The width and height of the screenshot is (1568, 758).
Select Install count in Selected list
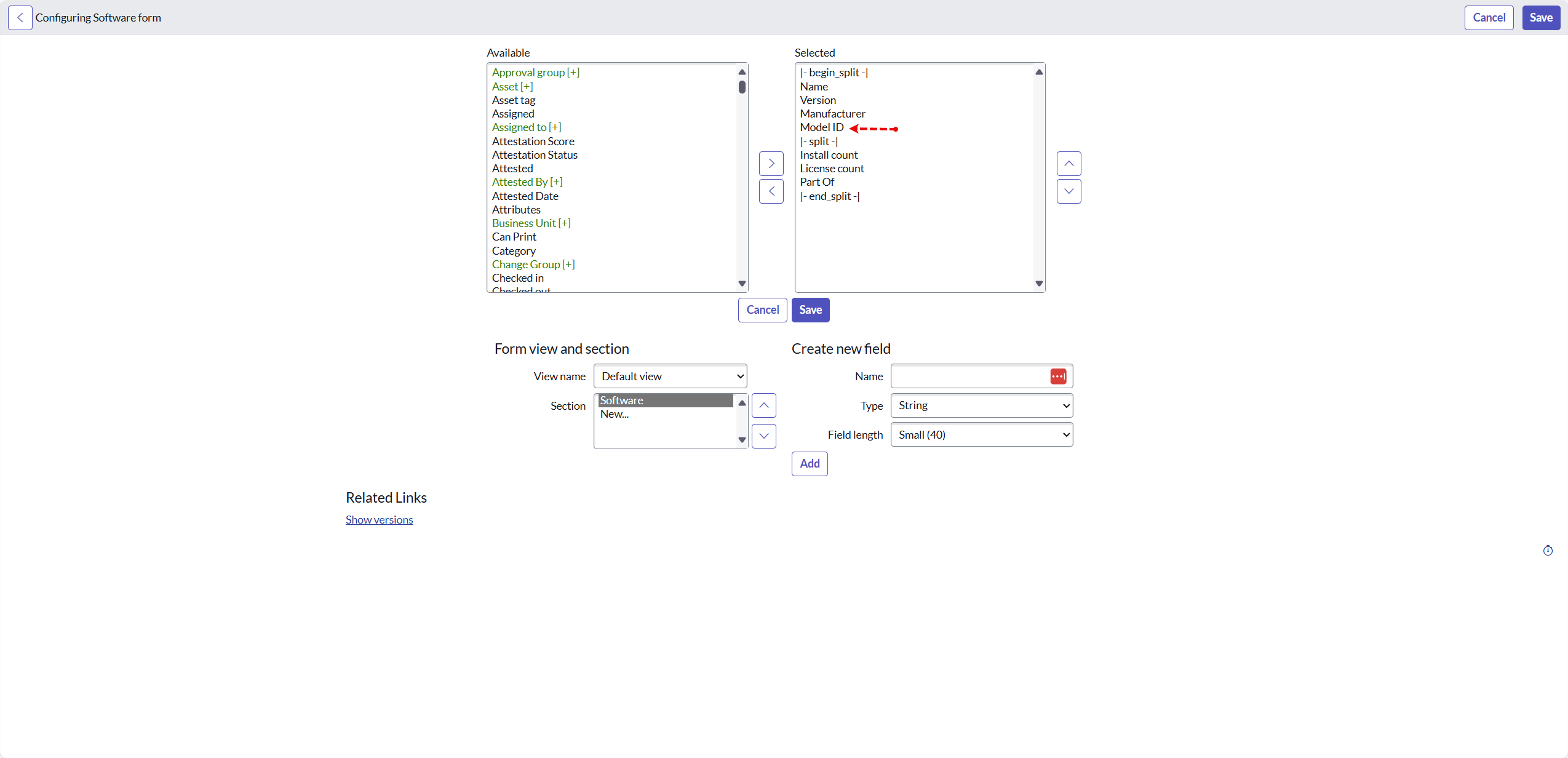pos(829,155)
